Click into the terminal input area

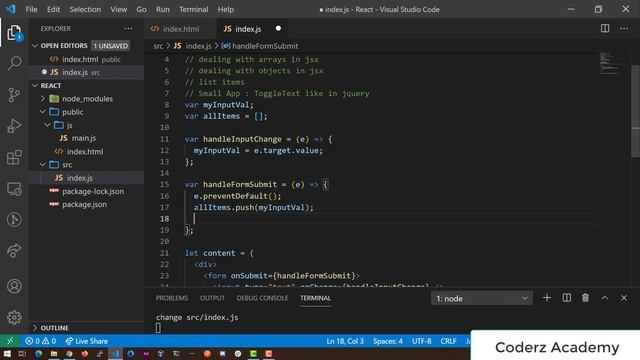coord(158,327)
